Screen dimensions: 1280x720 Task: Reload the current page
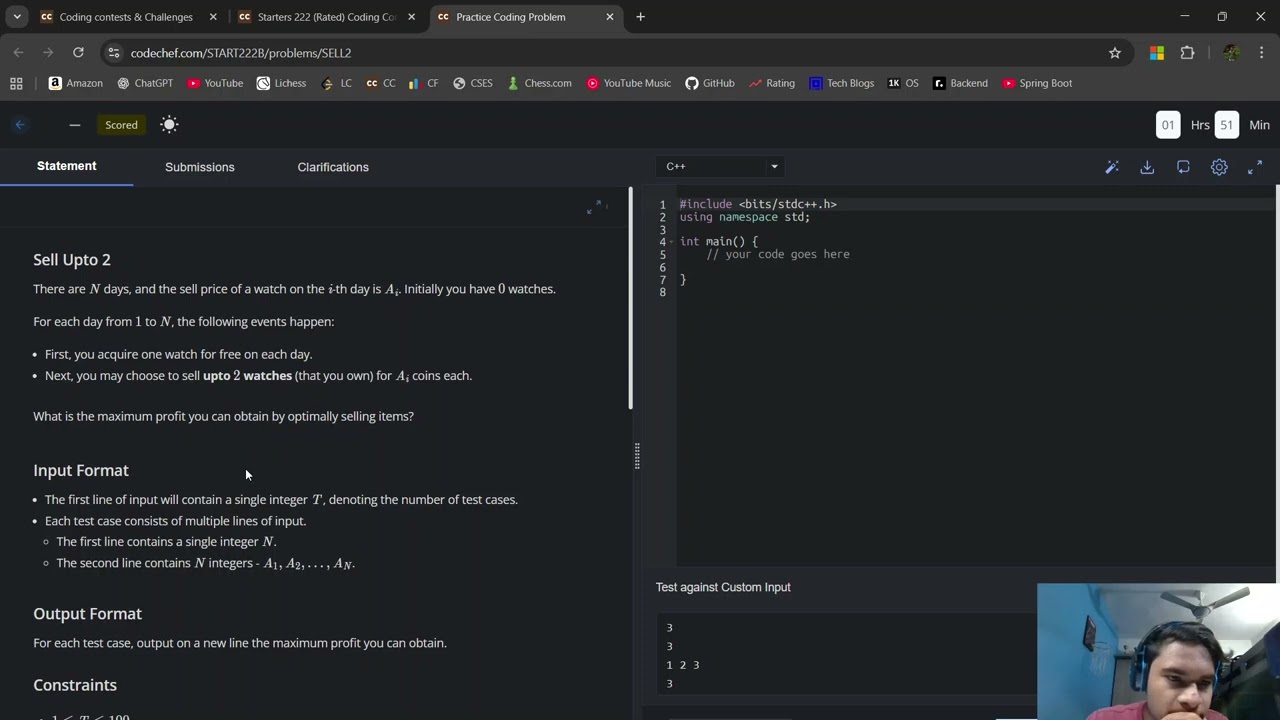[x=78, y=53]
